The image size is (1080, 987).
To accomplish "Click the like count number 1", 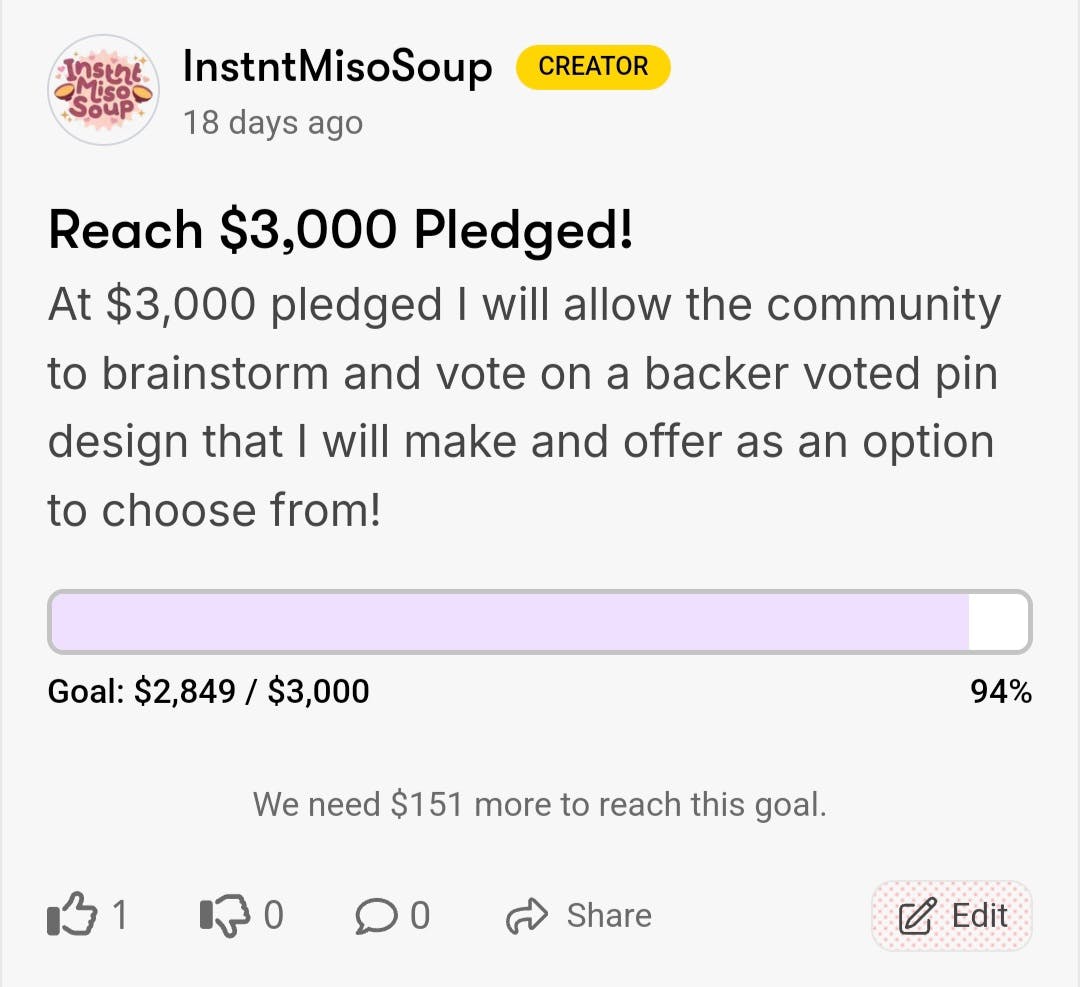I will (120, 915).
